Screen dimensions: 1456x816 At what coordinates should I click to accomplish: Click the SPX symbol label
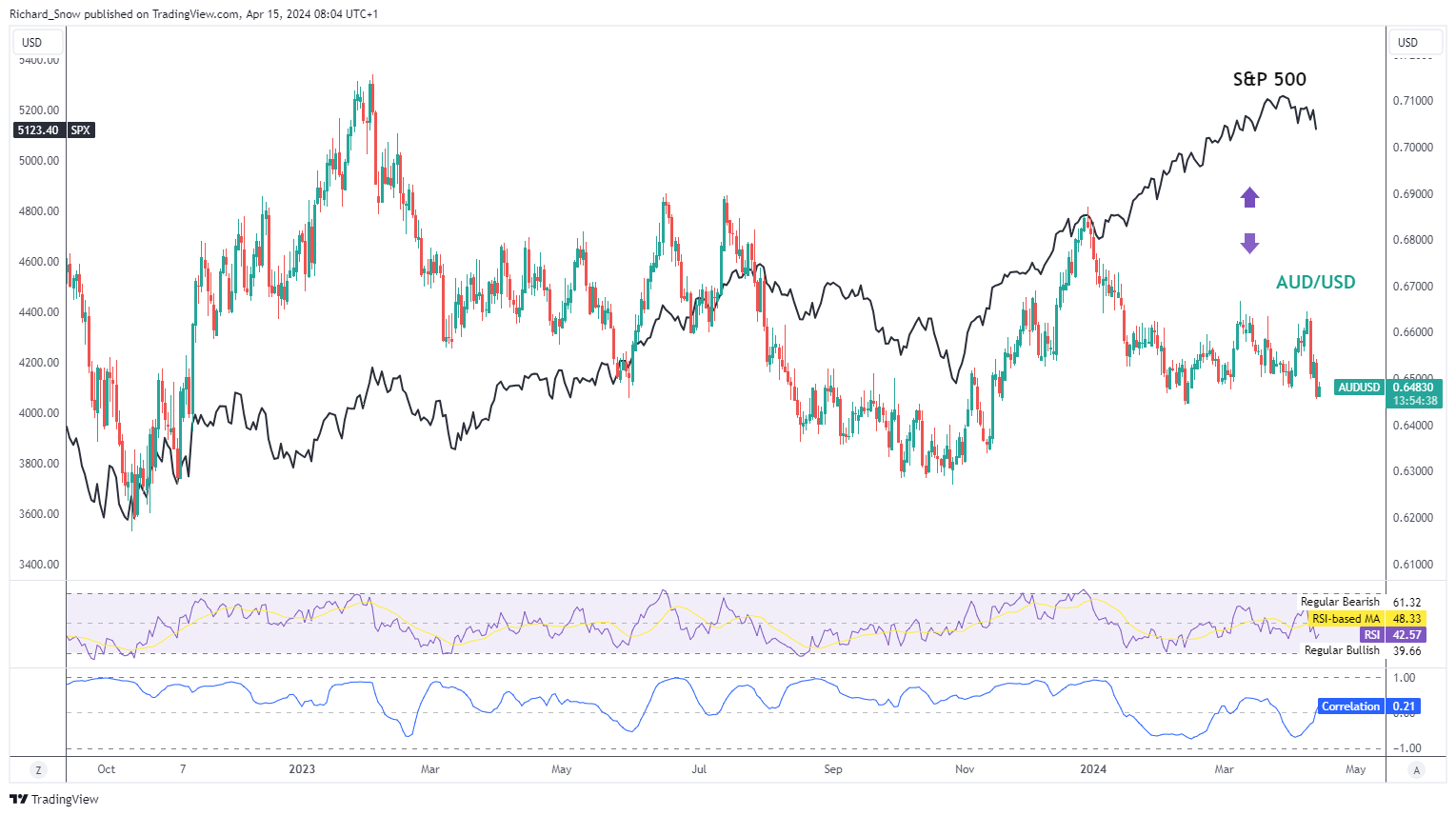pyautogui.click(x=81, y=130)
